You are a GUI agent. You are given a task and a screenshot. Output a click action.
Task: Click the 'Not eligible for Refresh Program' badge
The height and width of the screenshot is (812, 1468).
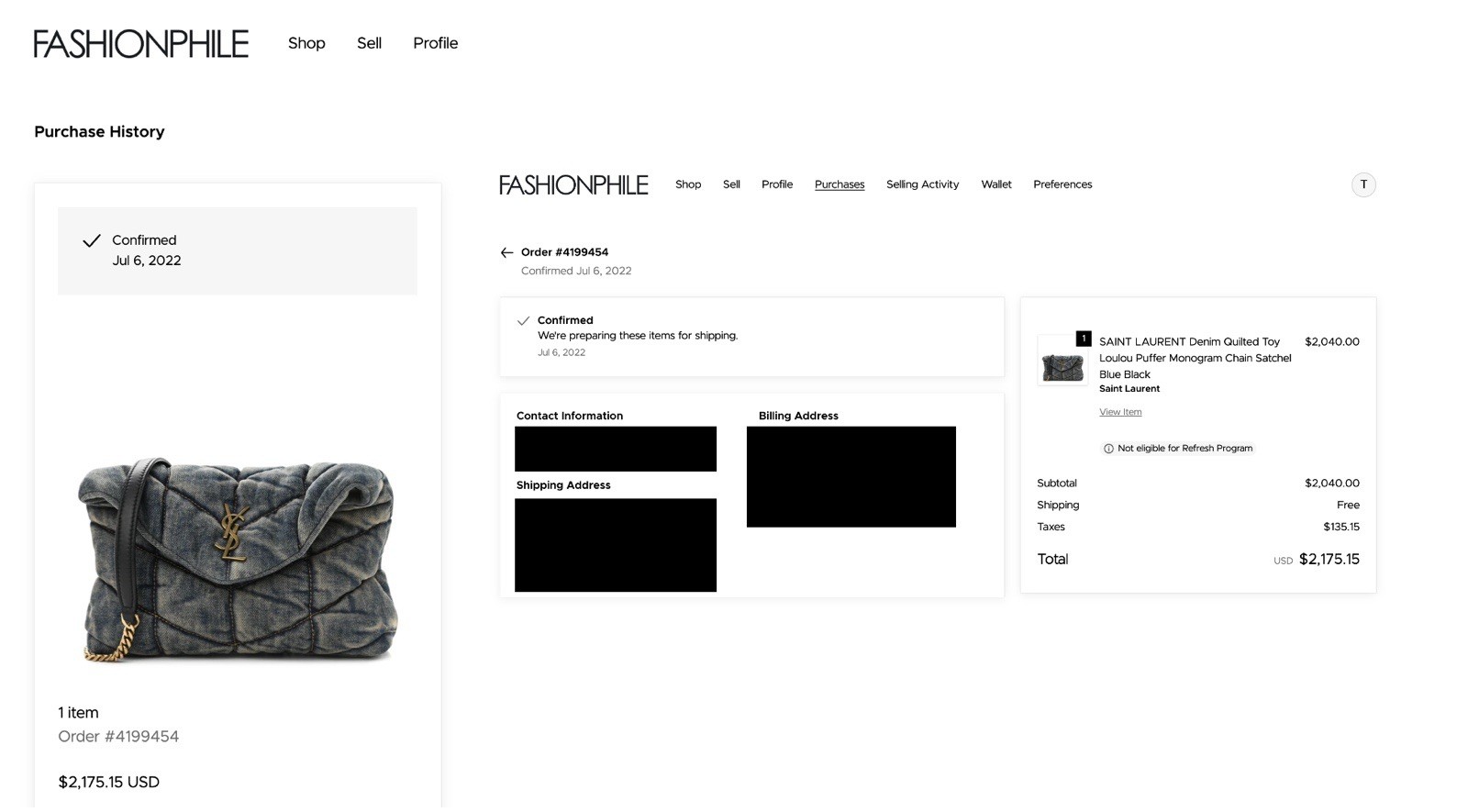pyautogui.click(x=1178, y=449)
